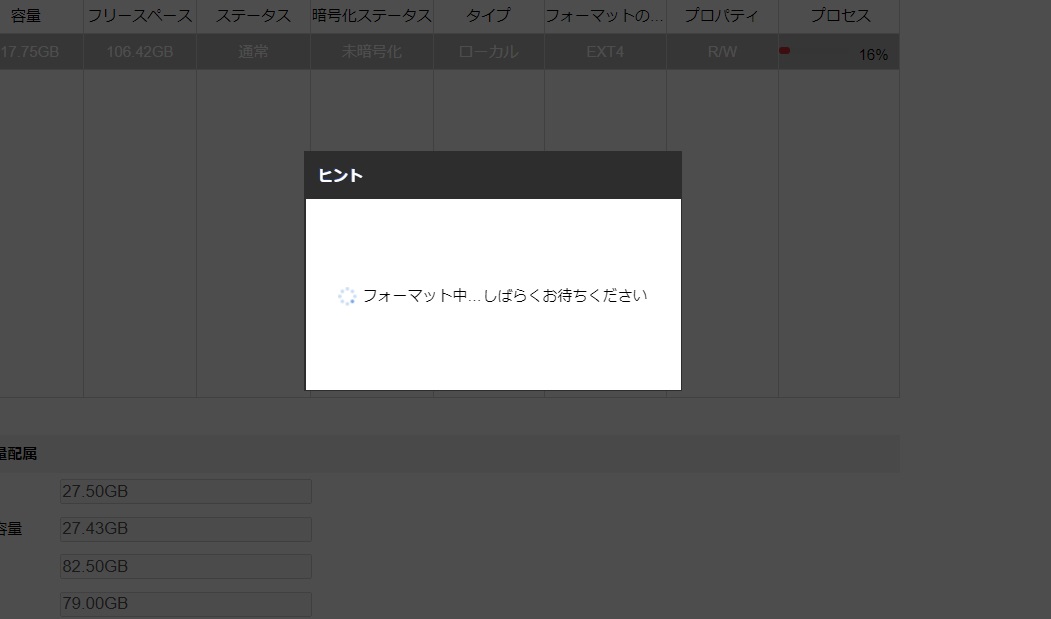Click the フリースペース column header
Image resolution: width=1051 pixels, height=619 pixels.
click(x=140, y=15)
